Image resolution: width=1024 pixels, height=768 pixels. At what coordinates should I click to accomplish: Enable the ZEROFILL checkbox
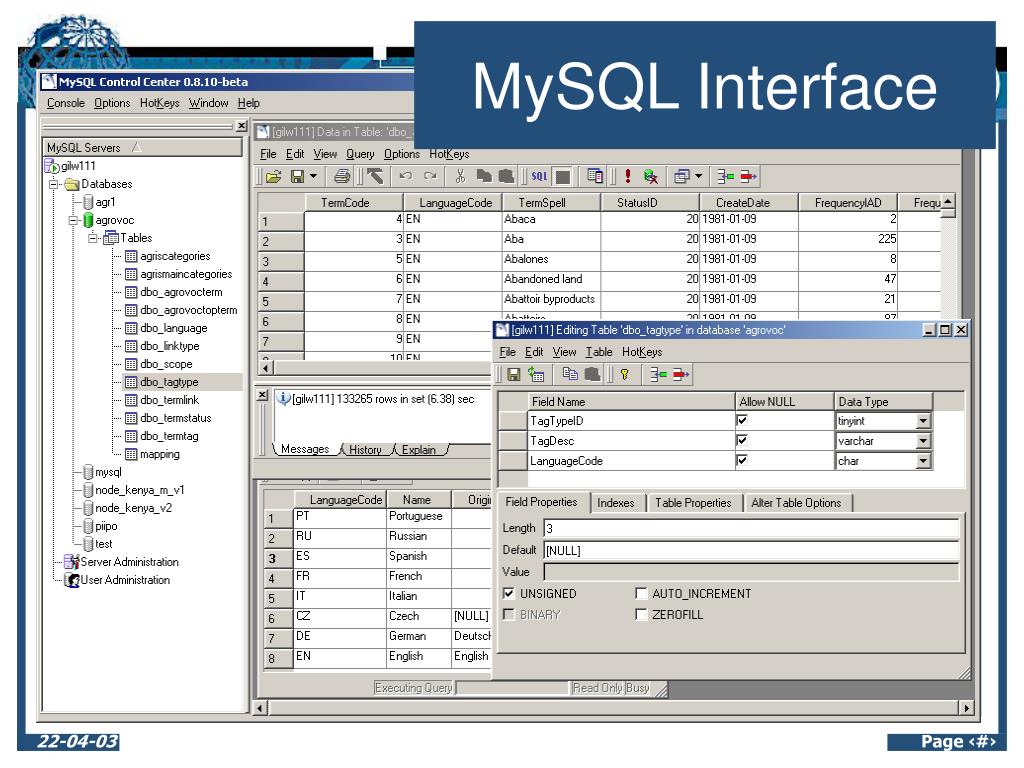coord(641,615)
